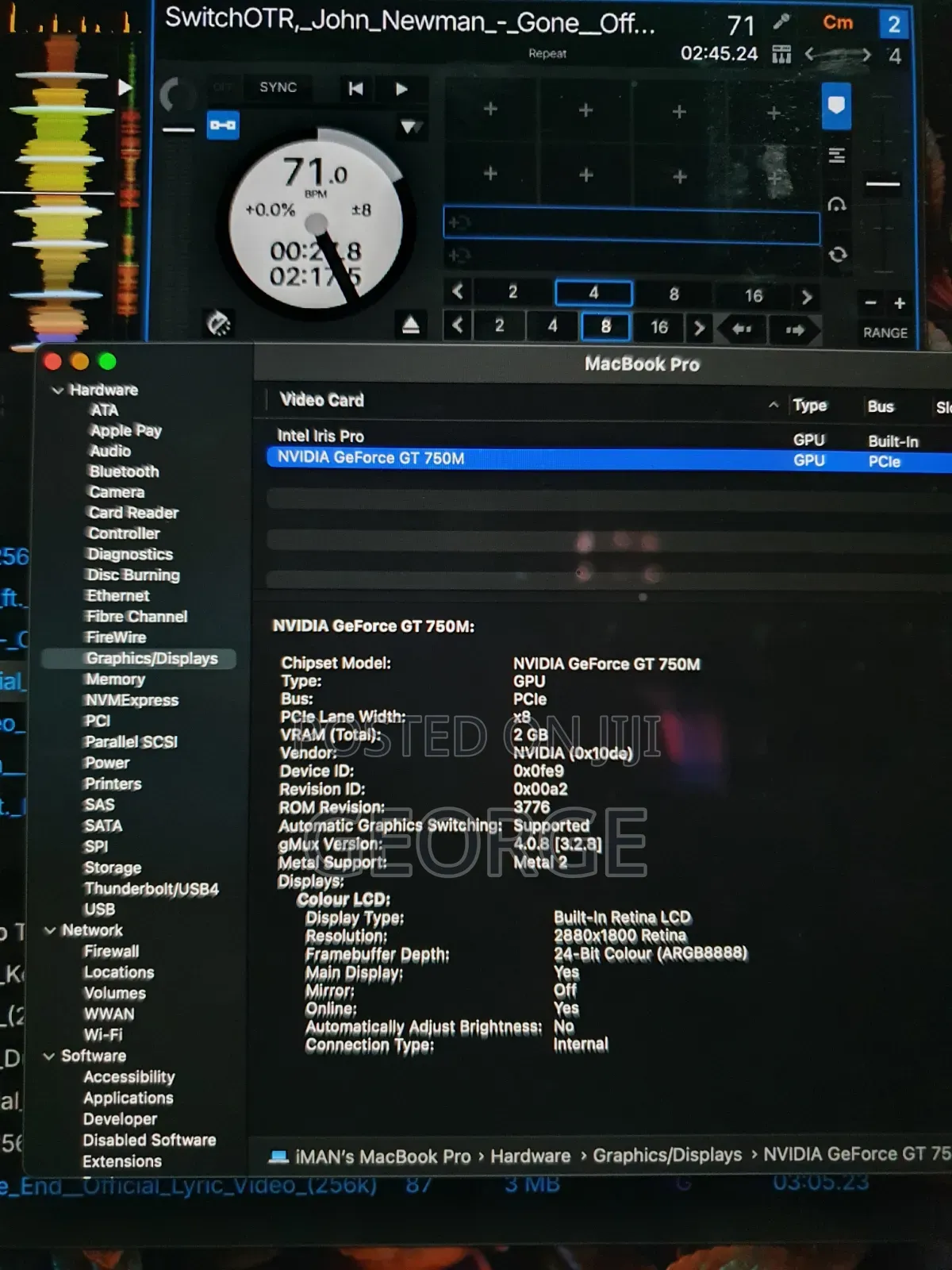Open Disabled Software entry

[x=149, y=1141]
